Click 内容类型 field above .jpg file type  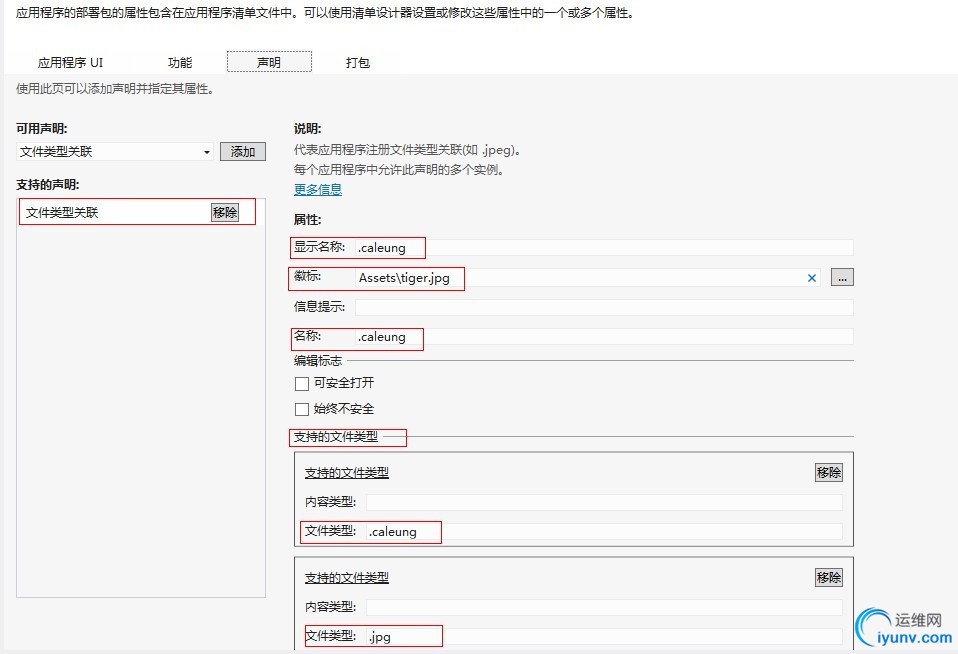(x=604, y=607)
